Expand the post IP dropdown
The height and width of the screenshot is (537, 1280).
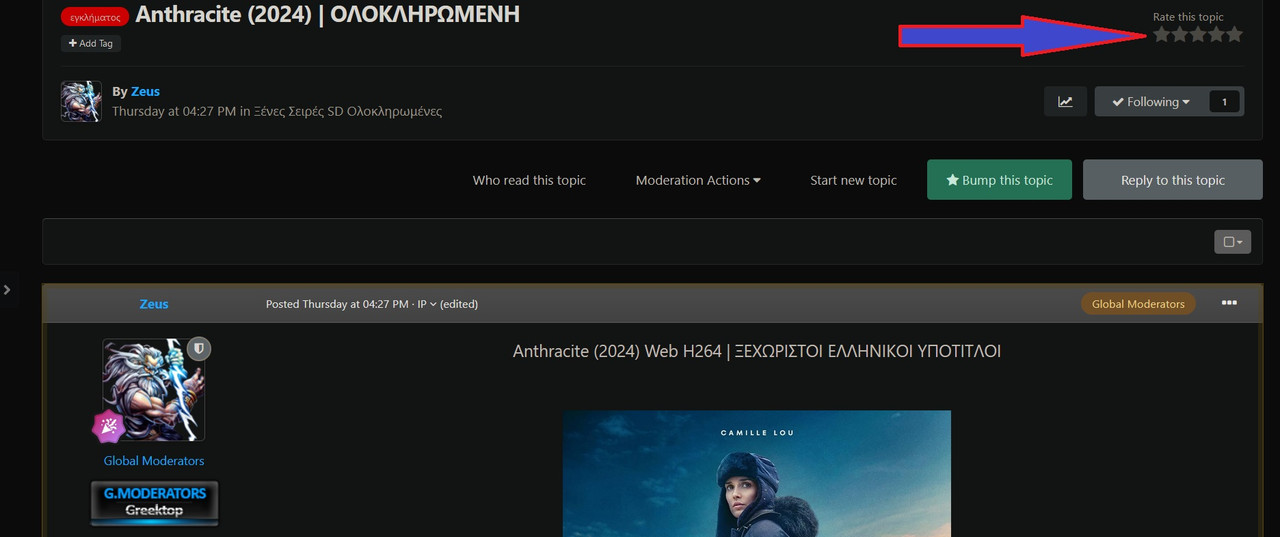(427, 304)
